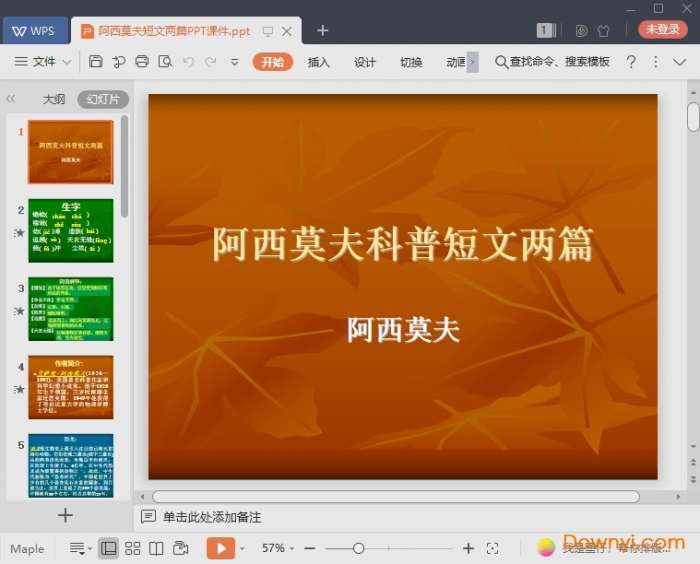Select slide 4 作者简介 thumbnail
The width and height of the screenshot is (700, 564).
click(x=71, y=387)
